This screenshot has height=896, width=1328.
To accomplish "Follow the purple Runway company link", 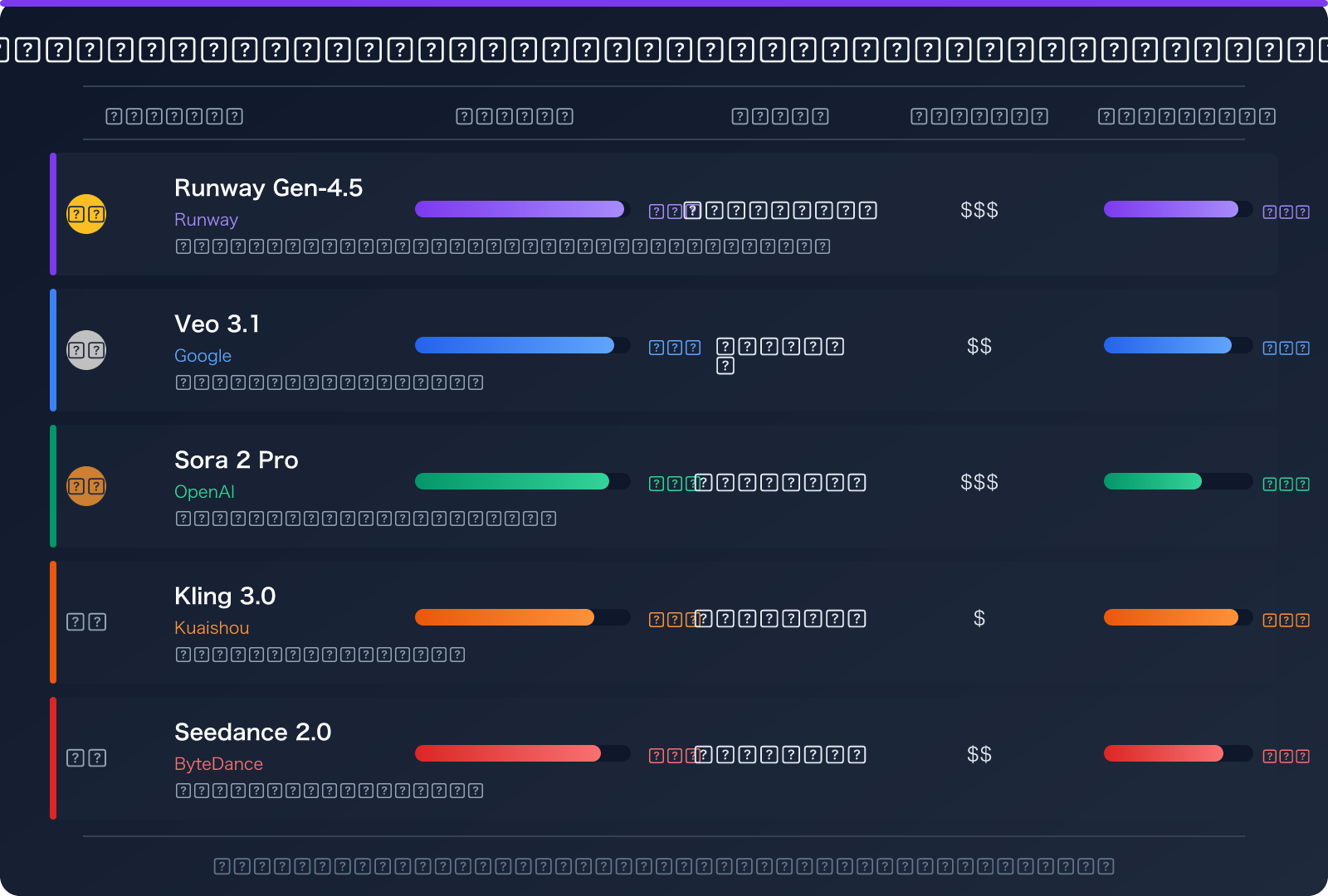I will (206, 220).
